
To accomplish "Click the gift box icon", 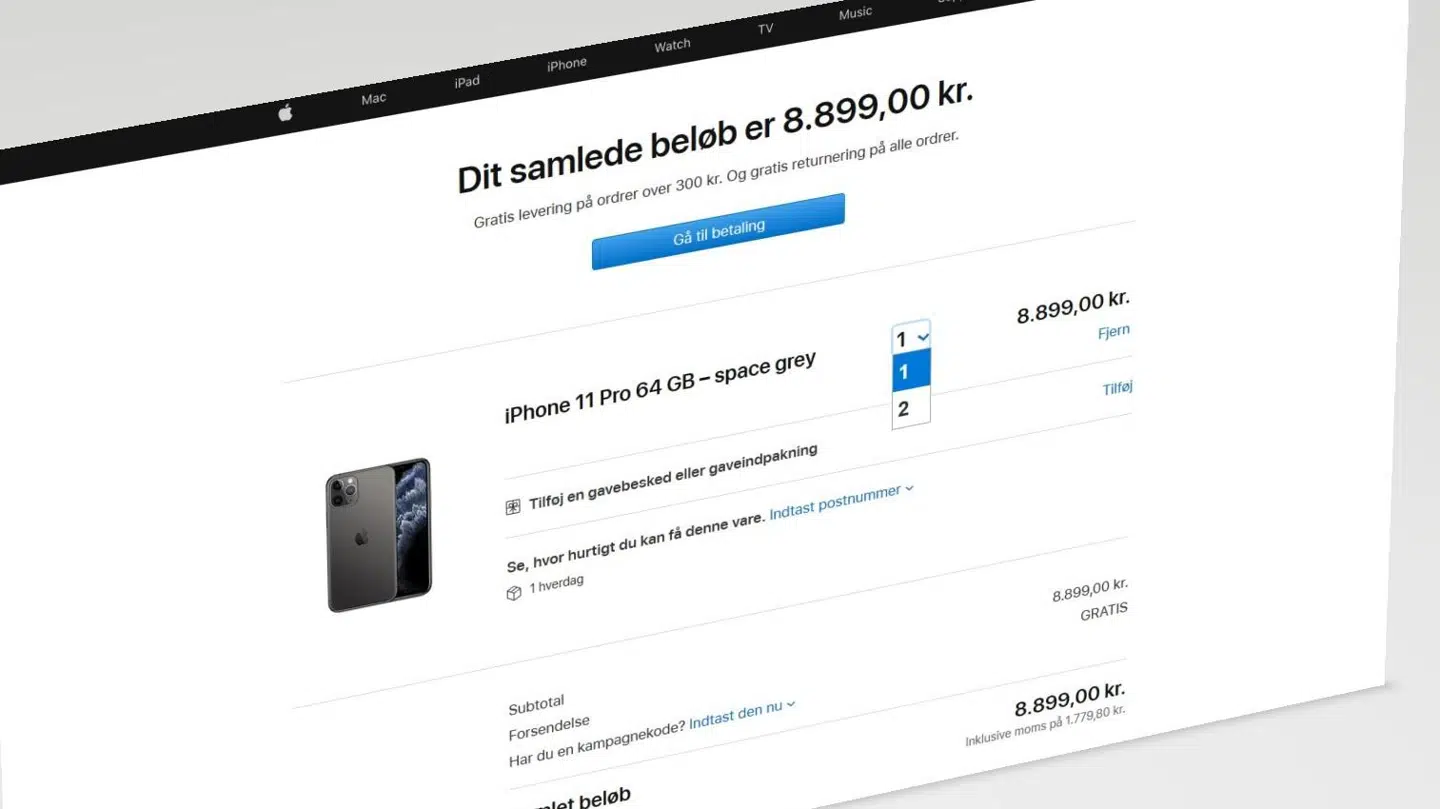I will click(x=513, y=507).
